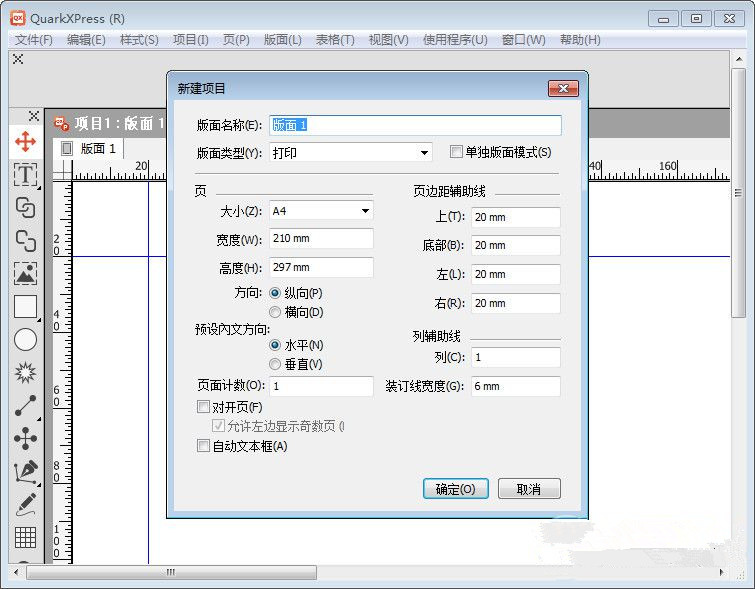Close the top measurement bar
Viewport: 755px width, 589px height.
[18, 59]
